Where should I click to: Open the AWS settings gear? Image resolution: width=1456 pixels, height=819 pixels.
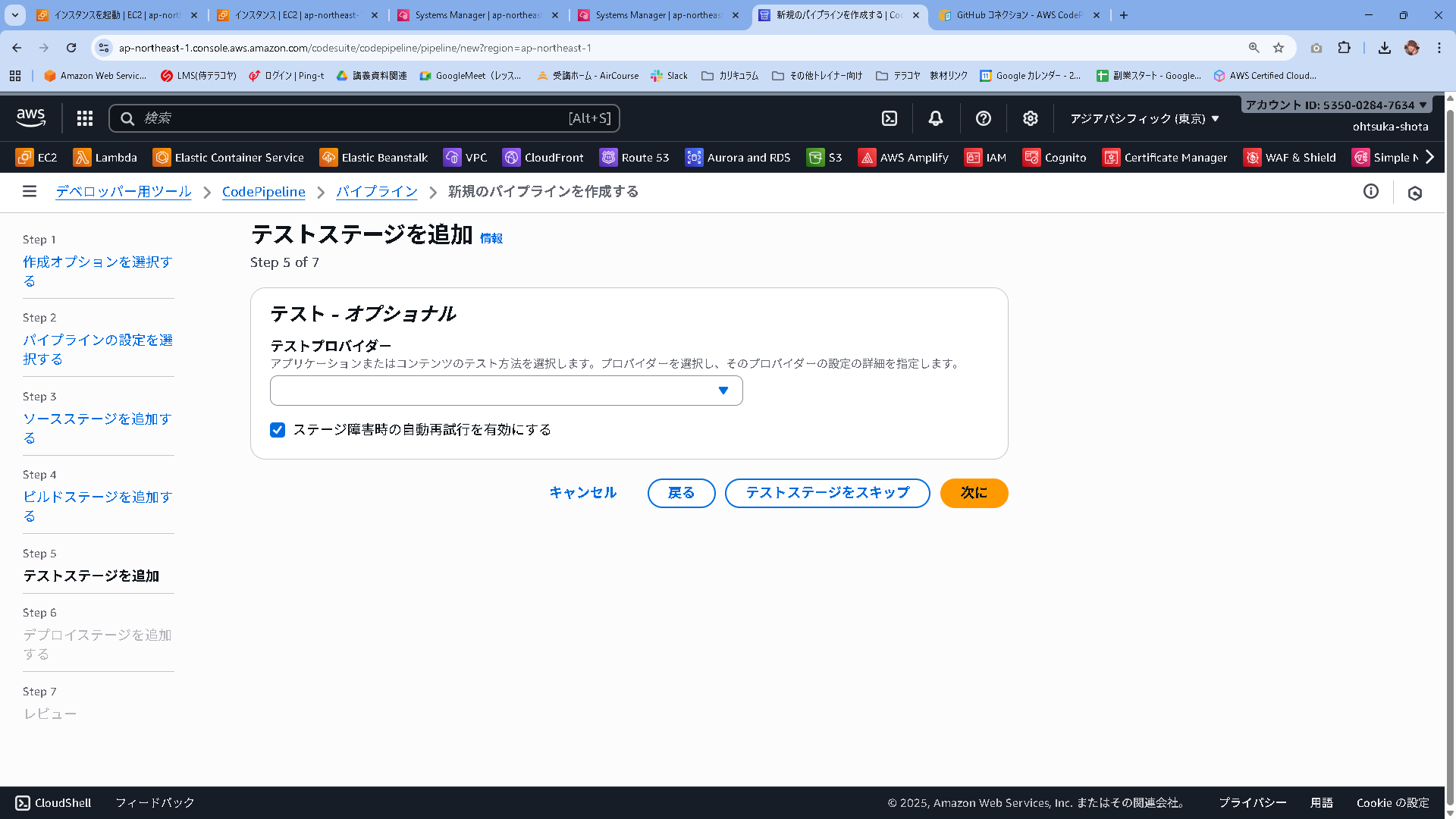(1030, 118)
